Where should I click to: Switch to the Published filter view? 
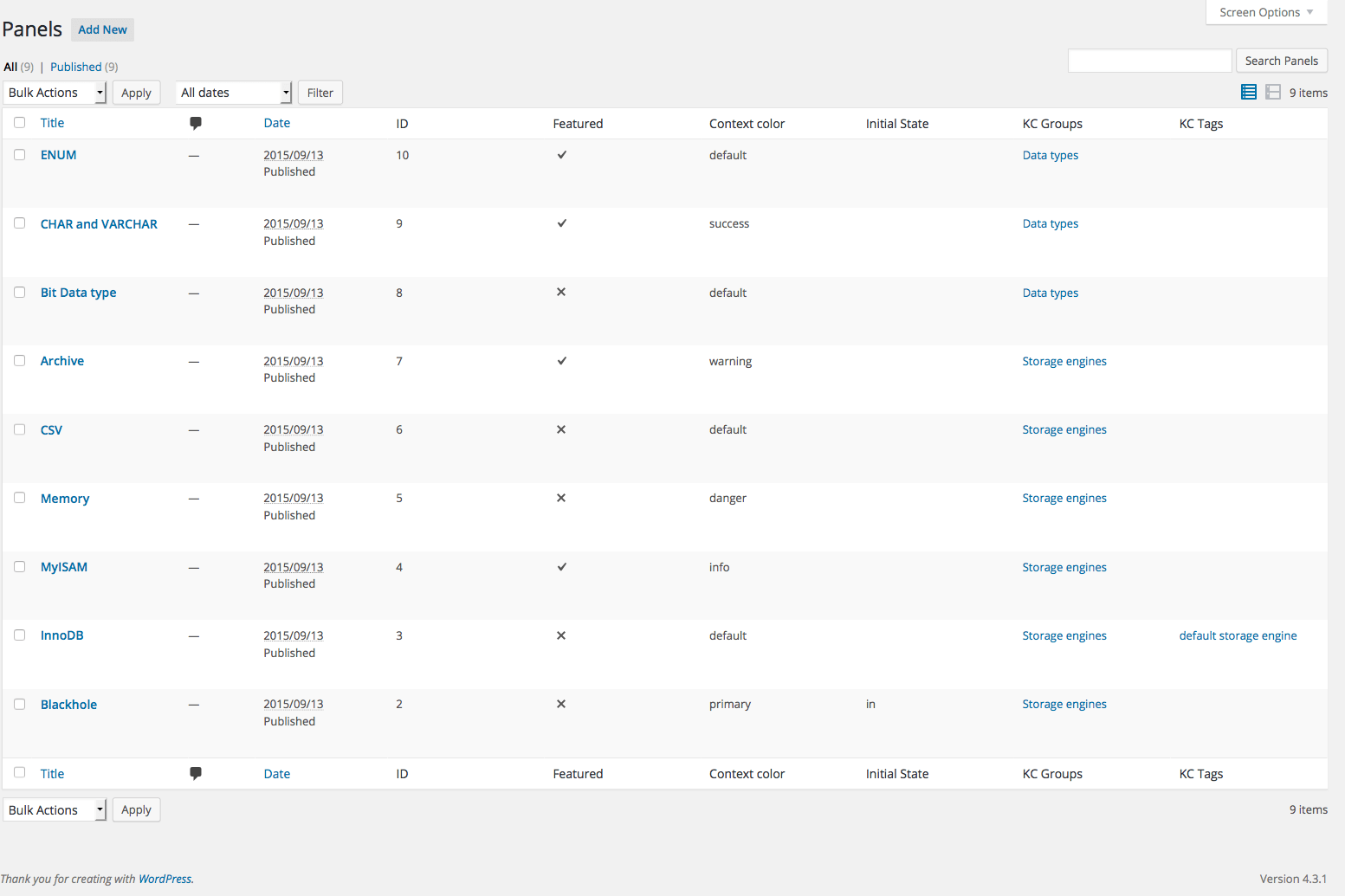[x=76, y=67]
